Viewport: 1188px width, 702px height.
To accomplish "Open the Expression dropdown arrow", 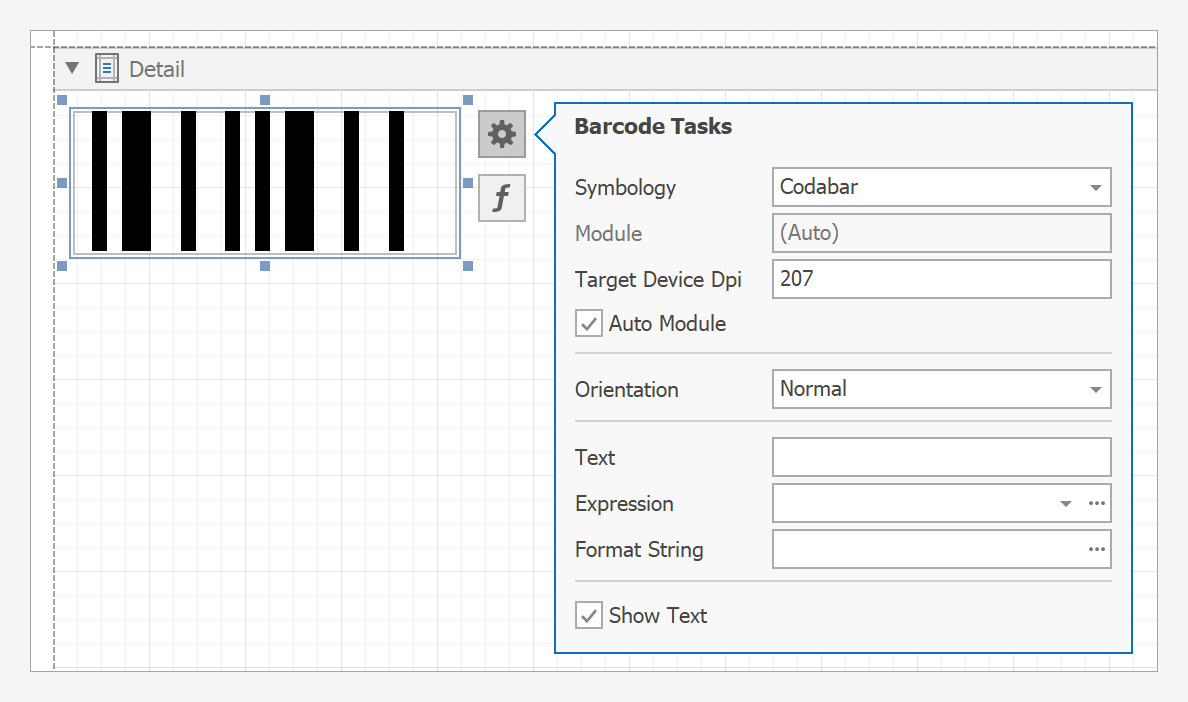I will click(1066, 504).
